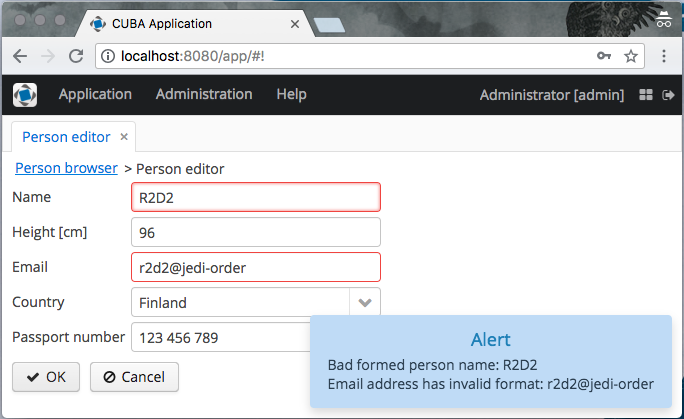Click the CUBA logo in the header
Viewport: 684px width, 419px height.
[25, 95]
